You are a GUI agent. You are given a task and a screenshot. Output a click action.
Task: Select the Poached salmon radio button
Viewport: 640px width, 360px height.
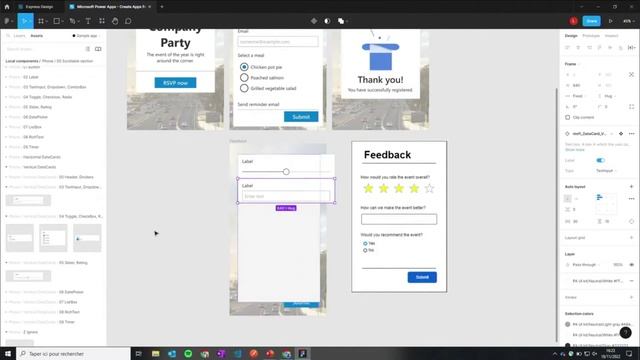pyautogui.click(x=244, y=78)
